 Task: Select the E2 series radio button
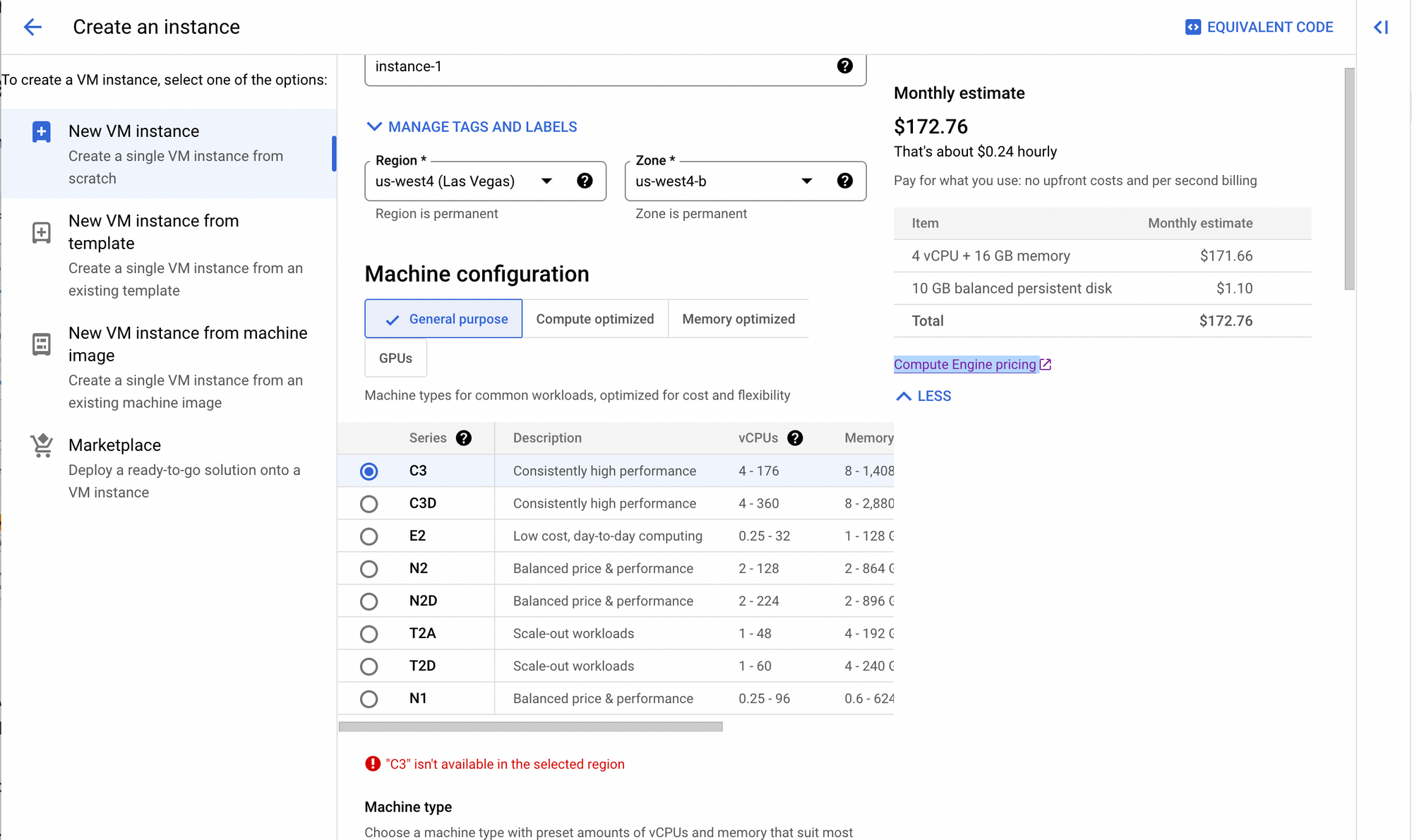pos(370,536)
